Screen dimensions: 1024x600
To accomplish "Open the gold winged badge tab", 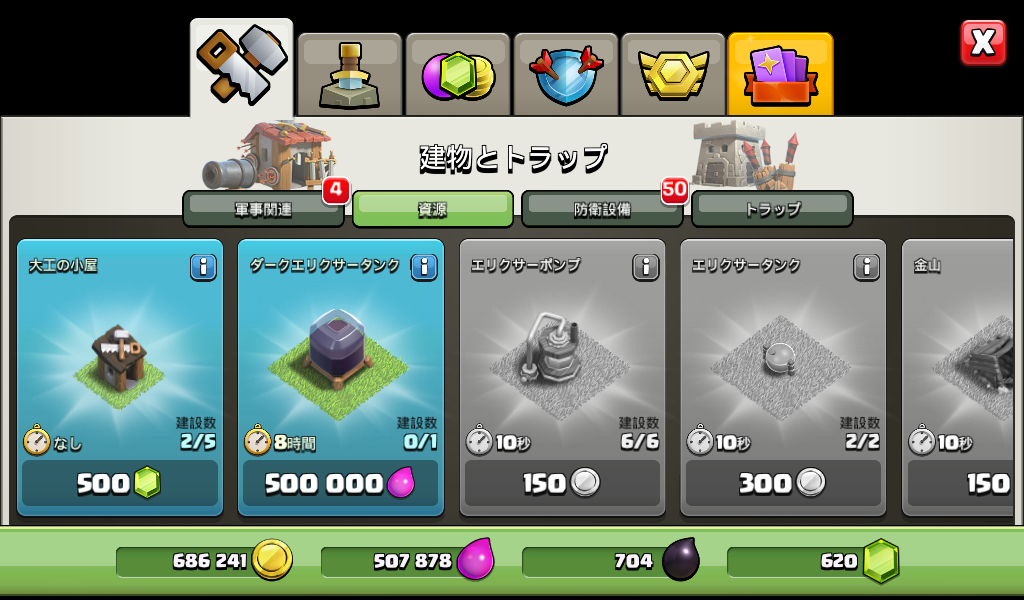I will click(x=673, y=74).
